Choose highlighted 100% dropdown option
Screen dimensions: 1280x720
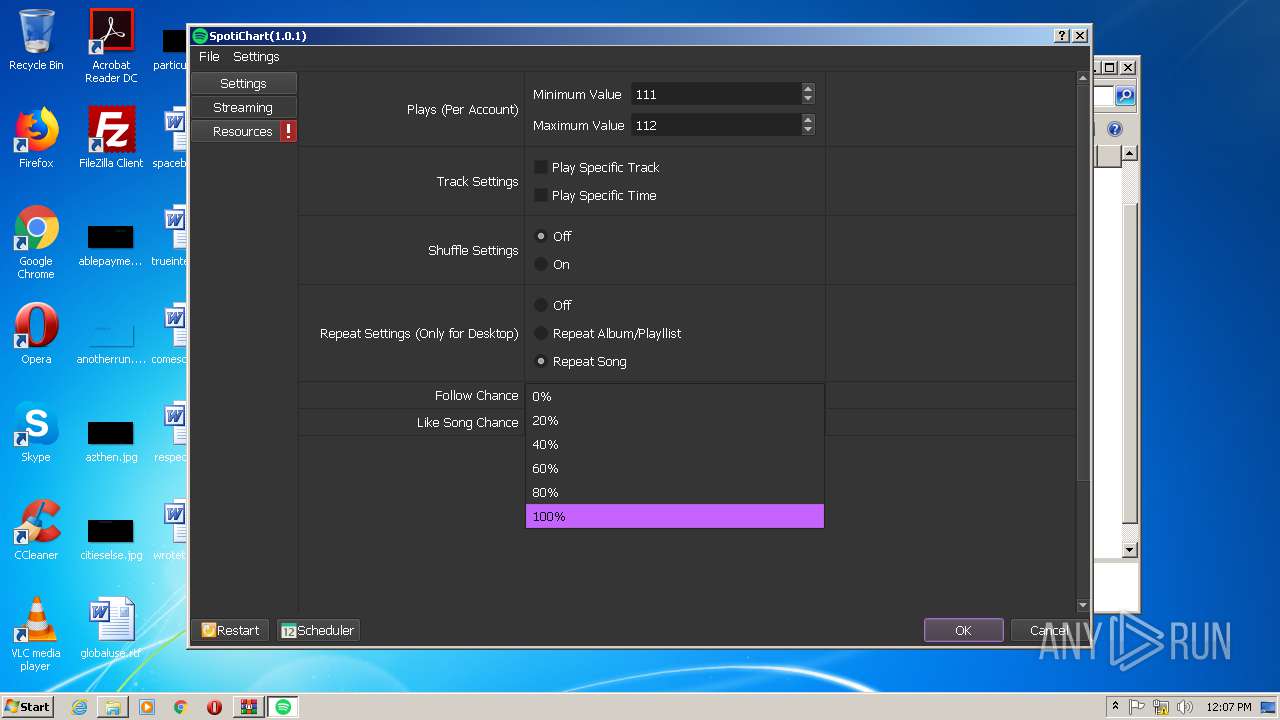(x=675, y=516)
